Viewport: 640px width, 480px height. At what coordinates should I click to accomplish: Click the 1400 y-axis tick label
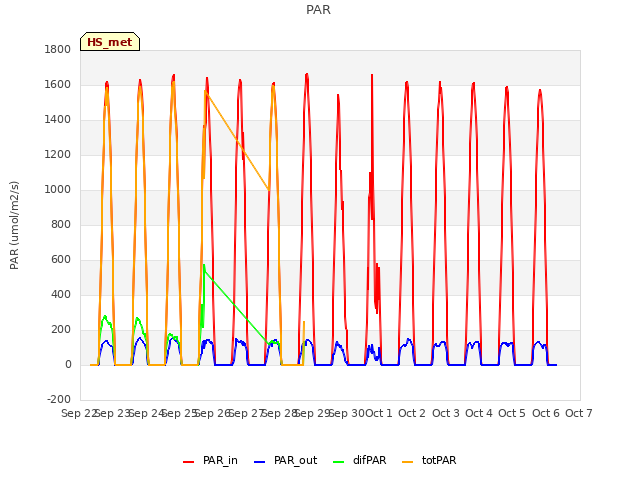tap(58, 120)
